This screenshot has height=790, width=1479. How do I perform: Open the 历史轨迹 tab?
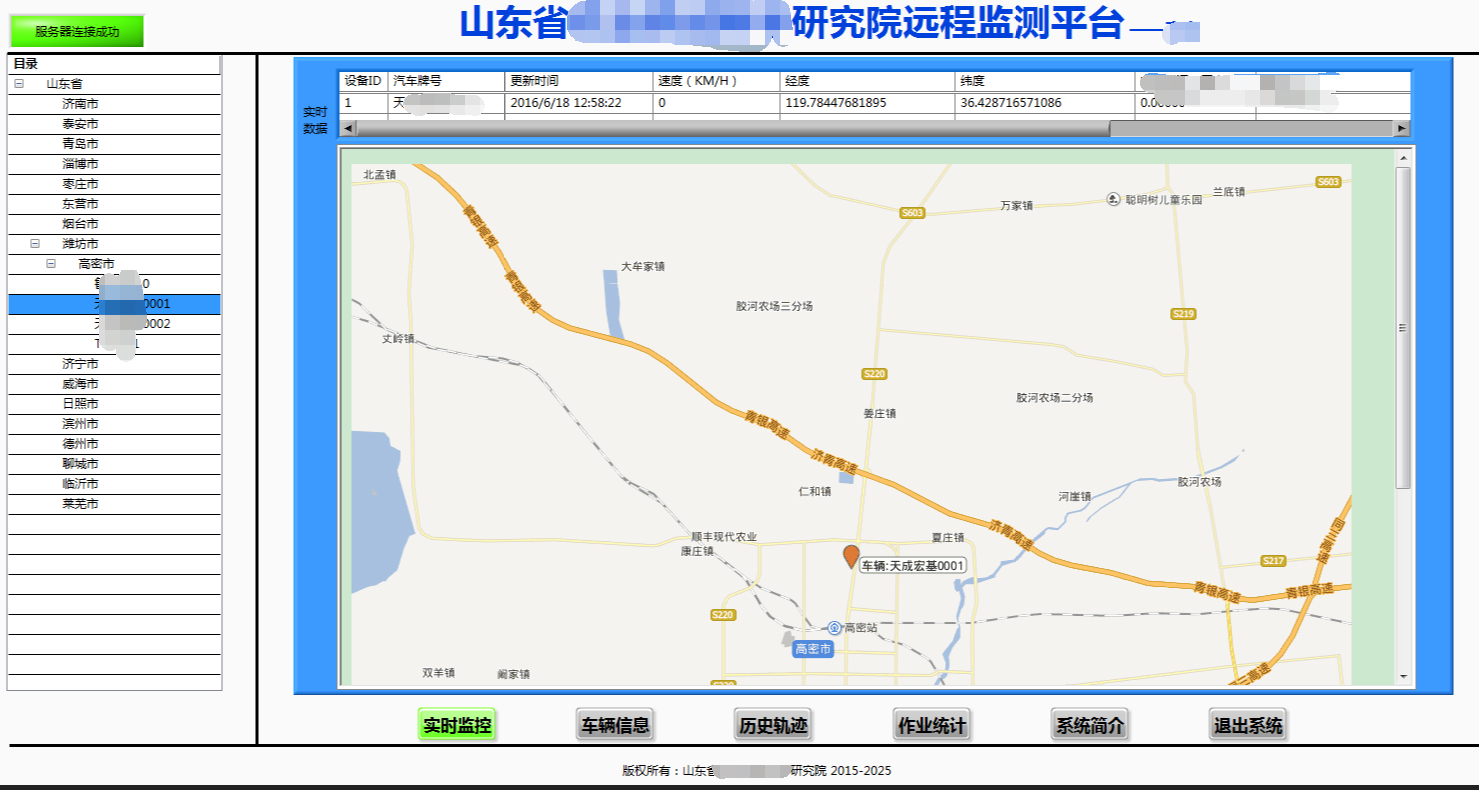[x=772, y=725]
